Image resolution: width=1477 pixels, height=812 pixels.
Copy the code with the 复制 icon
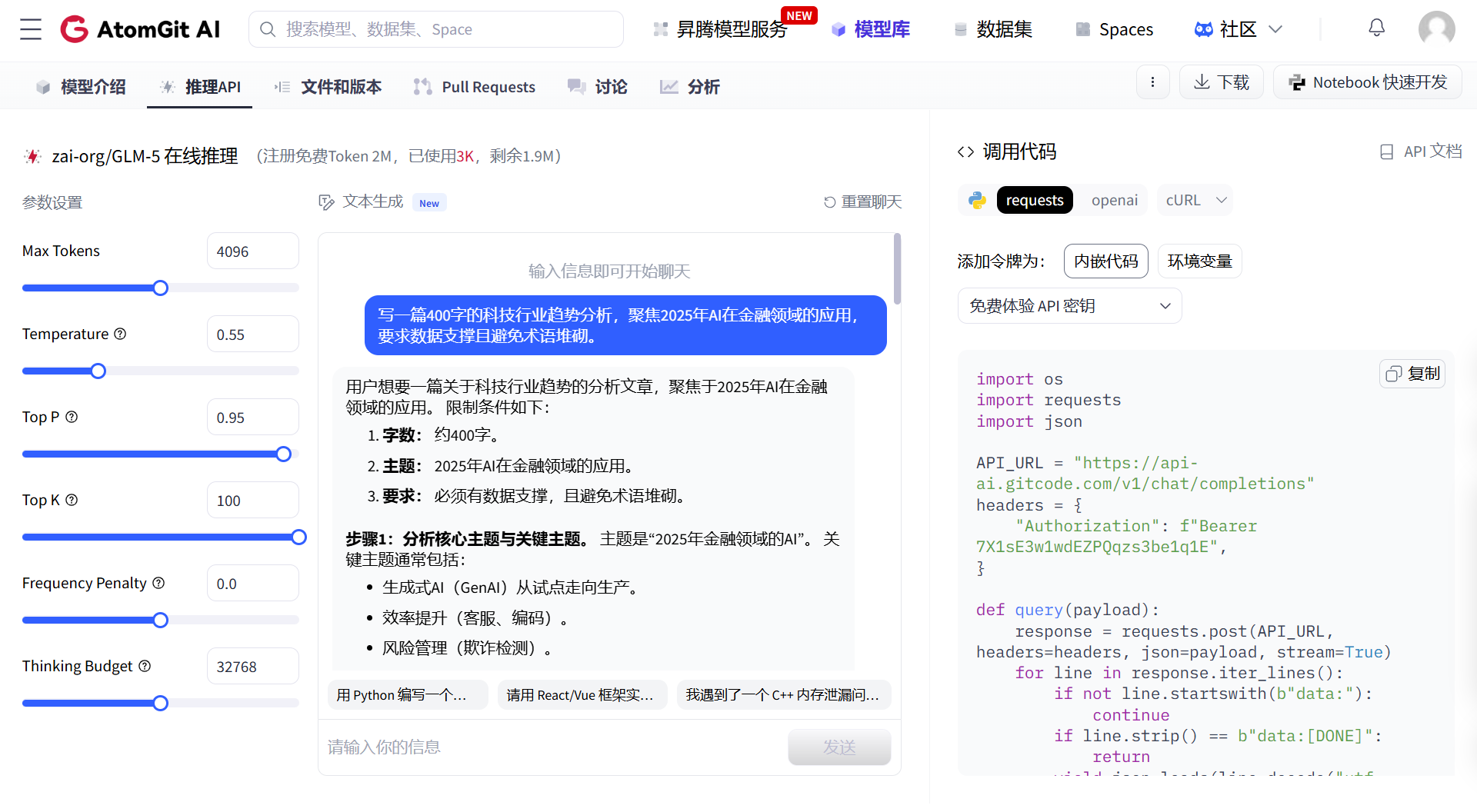click(1412, 374)
